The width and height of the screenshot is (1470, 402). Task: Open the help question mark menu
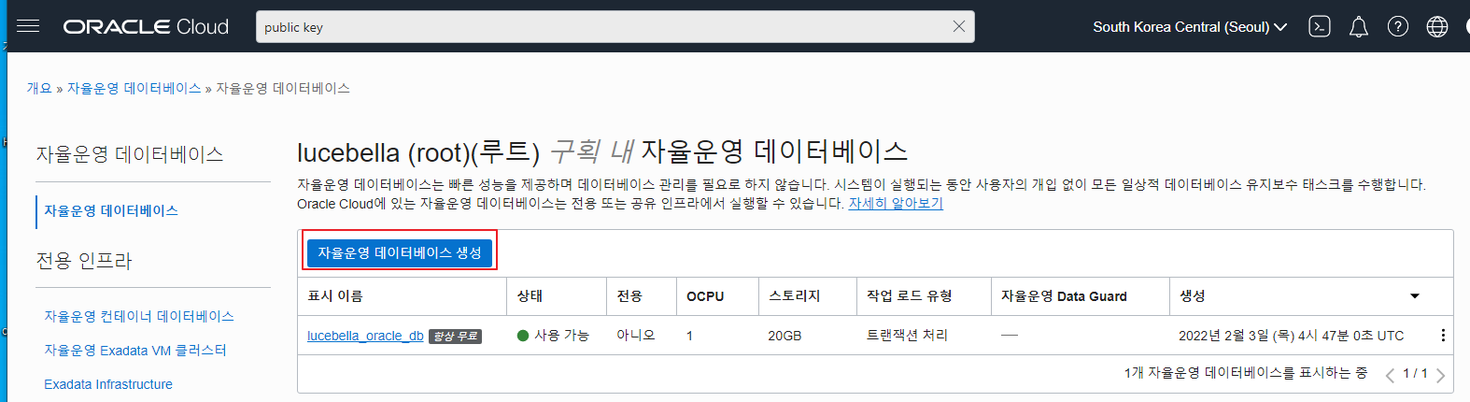[1398, 27]
